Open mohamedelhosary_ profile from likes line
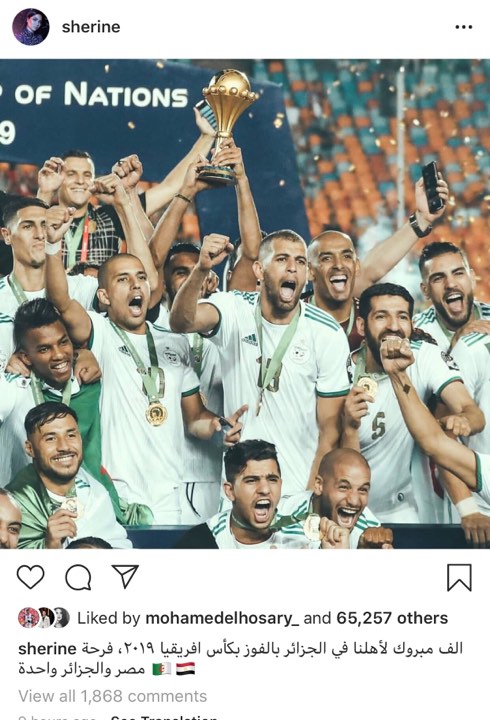 [x=222, y=618]
